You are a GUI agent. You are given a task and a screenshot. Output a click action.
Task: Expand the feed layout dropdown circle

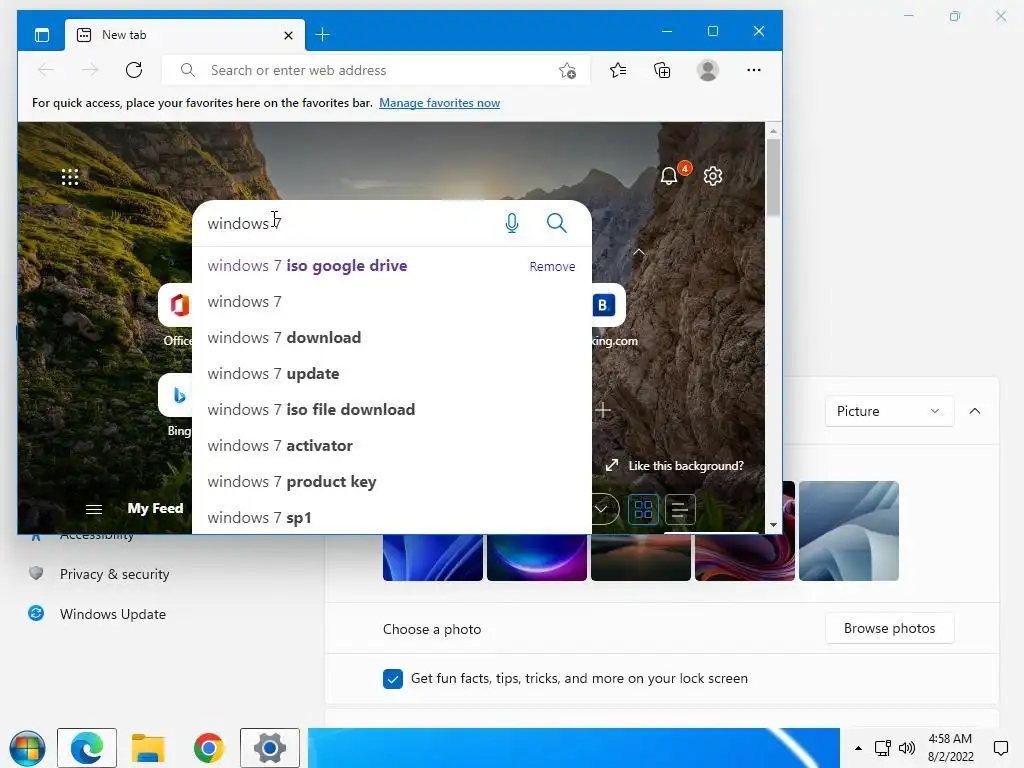[603, 509]
